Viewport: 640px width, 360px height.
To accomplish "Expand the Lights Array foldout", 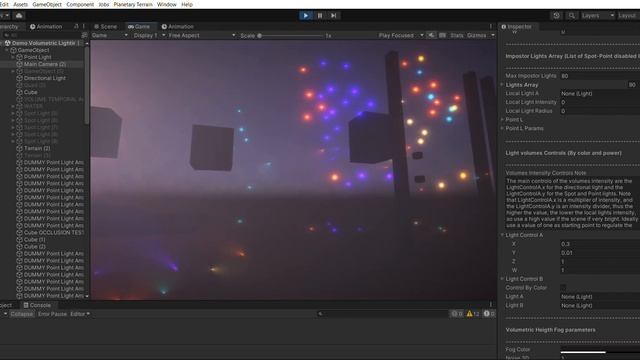I will [502, 84].
